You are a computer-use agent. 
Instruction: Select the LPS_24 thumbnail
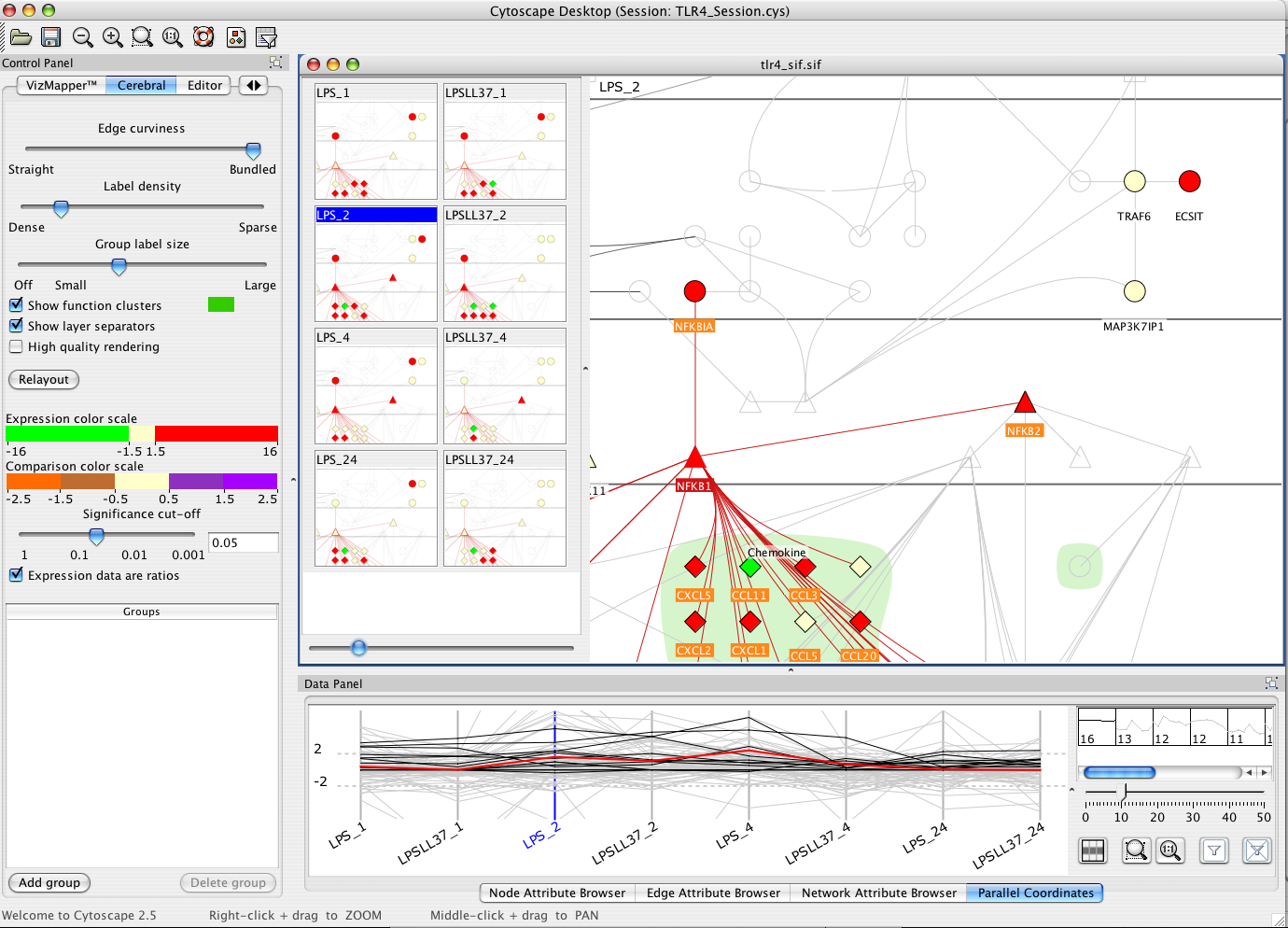pos(376,508)
